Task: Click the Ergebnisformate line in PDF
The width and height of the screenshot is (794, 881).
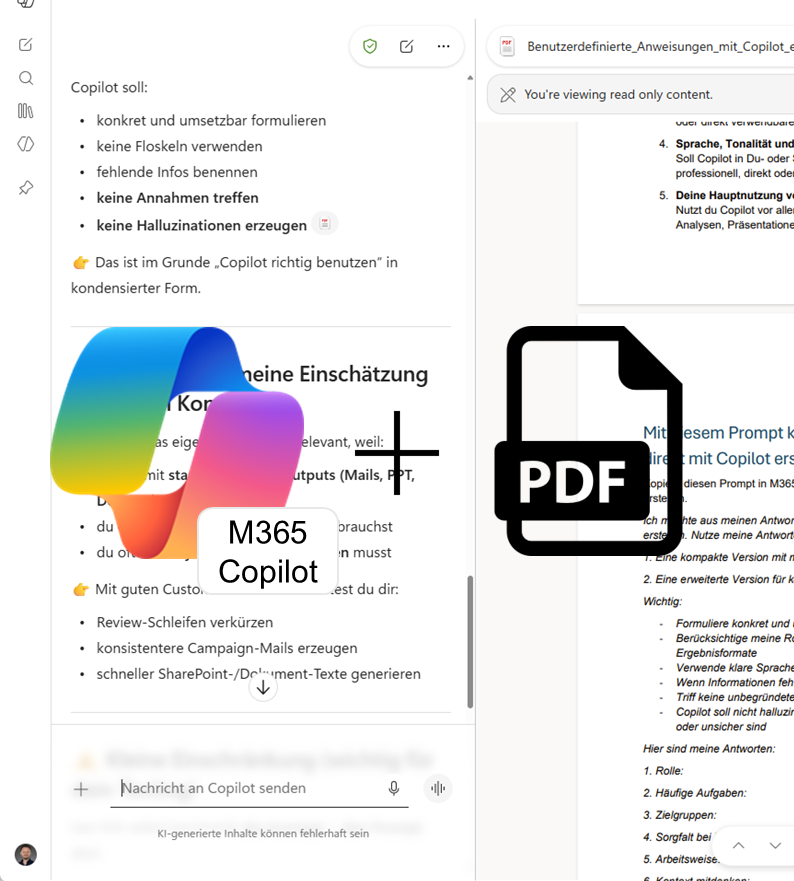Action: coord(716,653)
